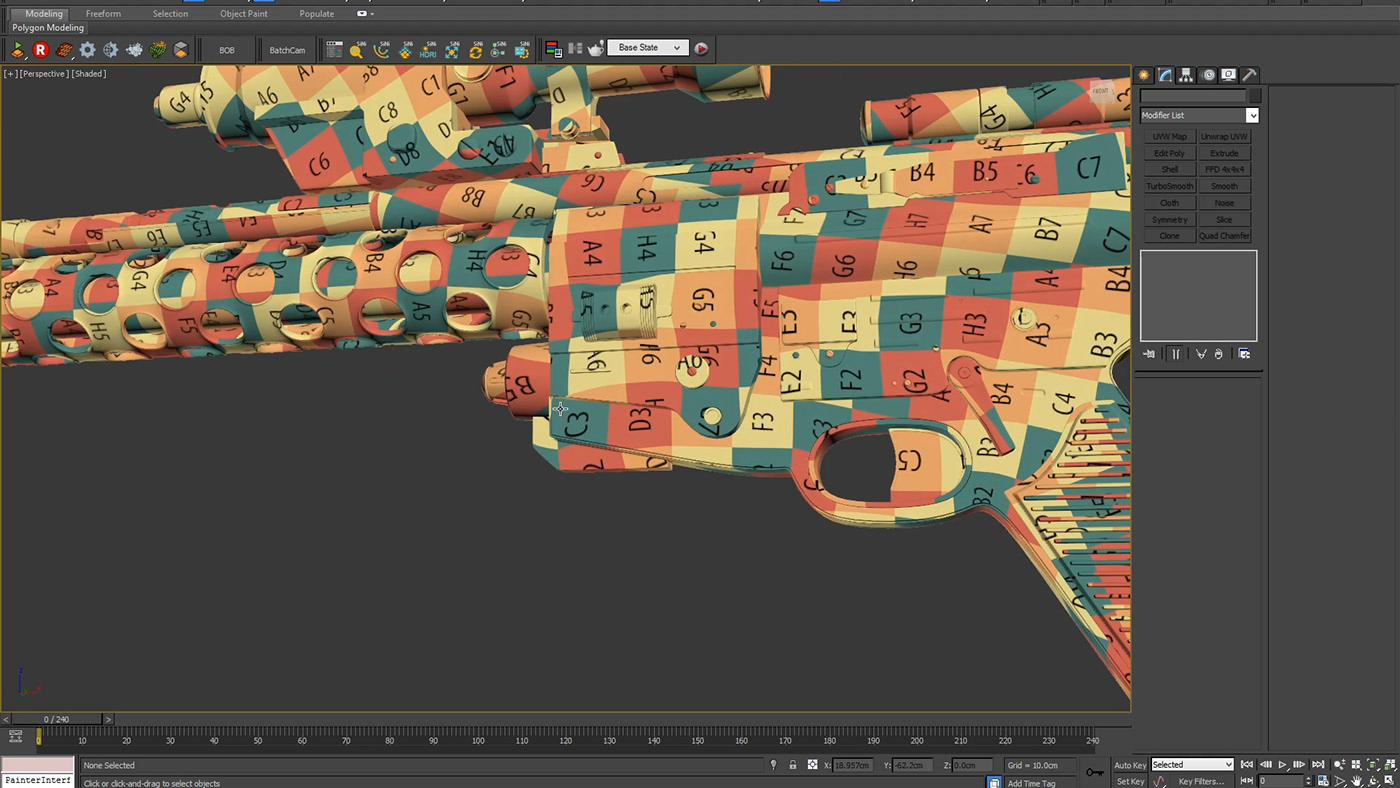This screenshot has height=788, width=1400.
Task: Open the Selected key filter dropdown
Action: (1192, 765)
